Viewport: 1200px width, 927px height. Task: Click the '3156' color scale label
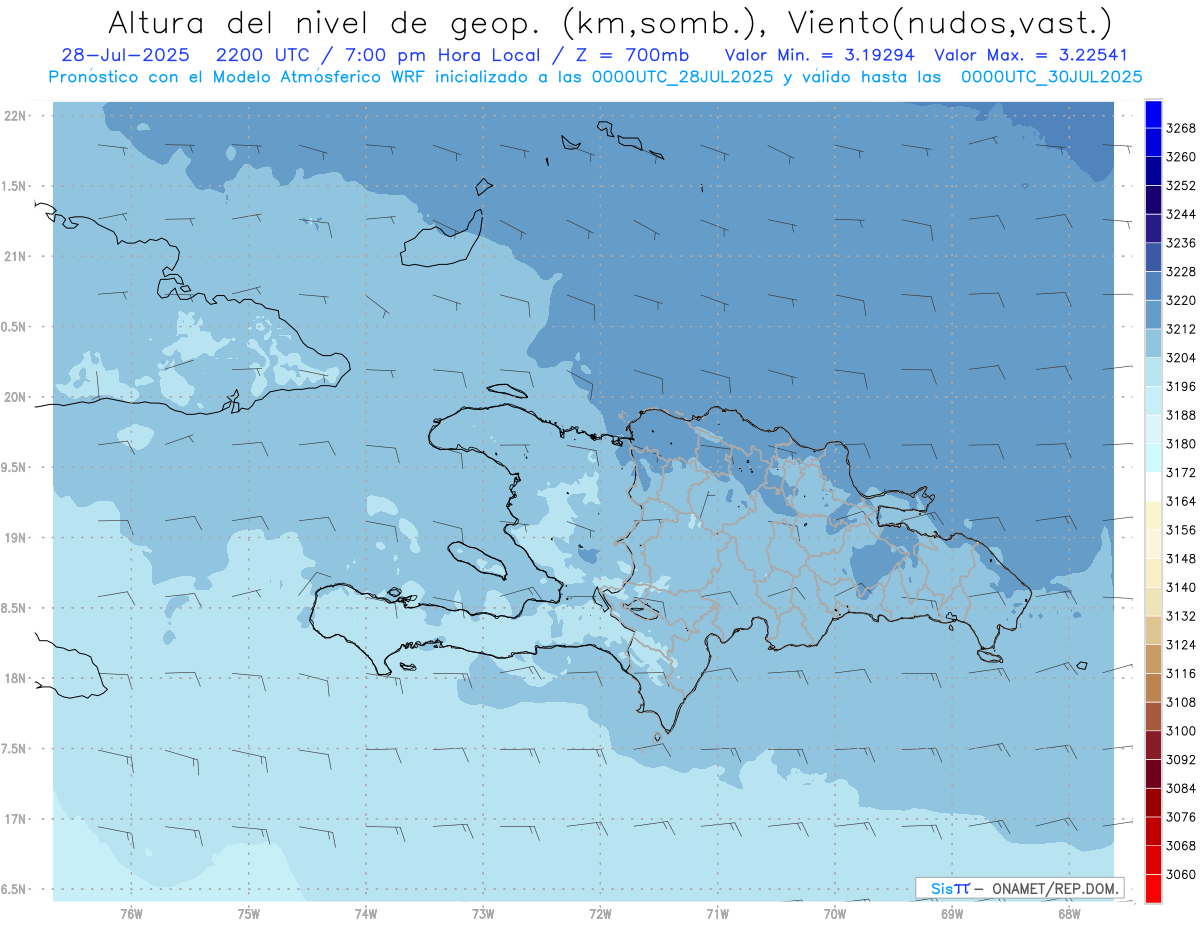pos(1181,530)
